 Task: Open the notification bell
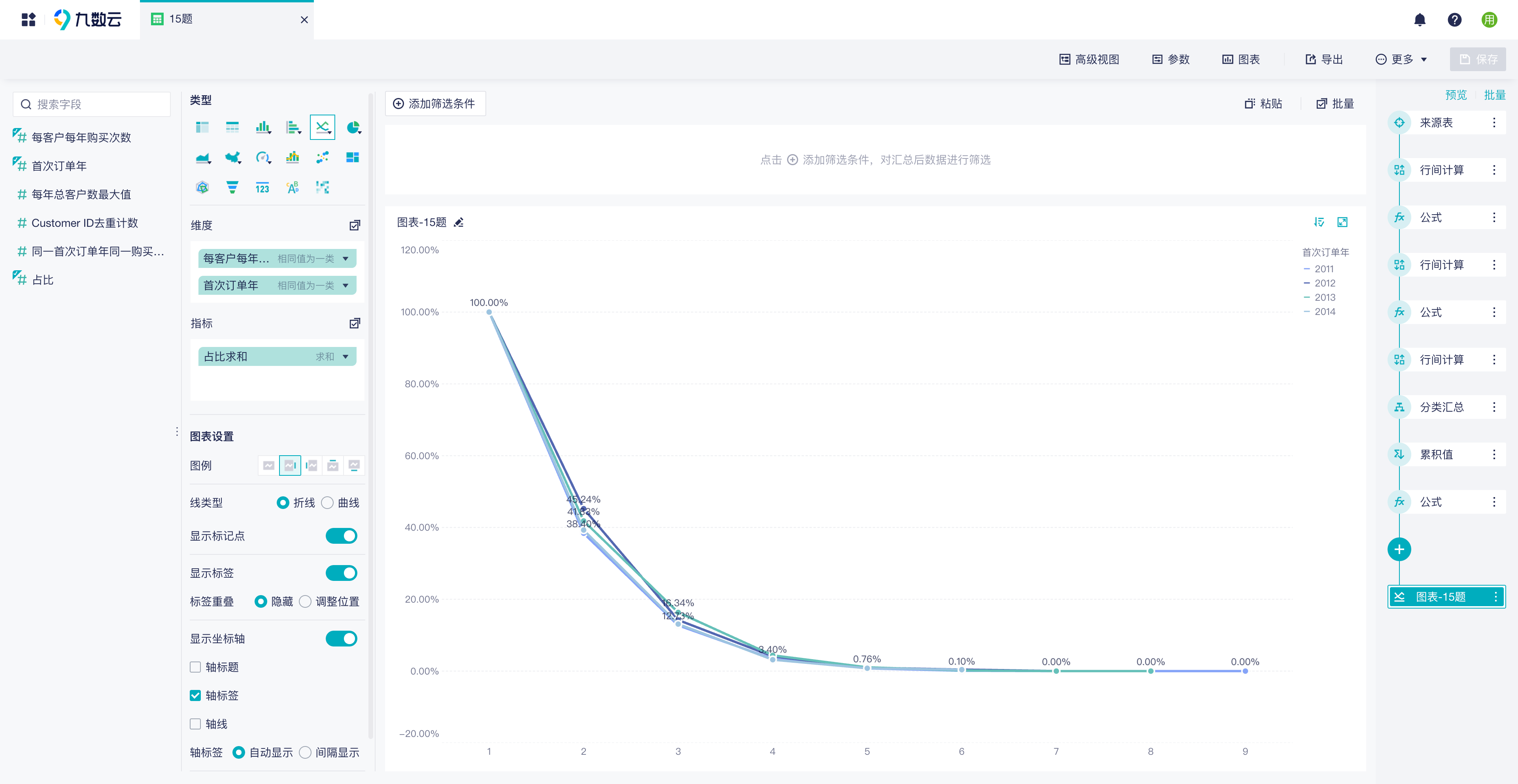[1420, 19]
